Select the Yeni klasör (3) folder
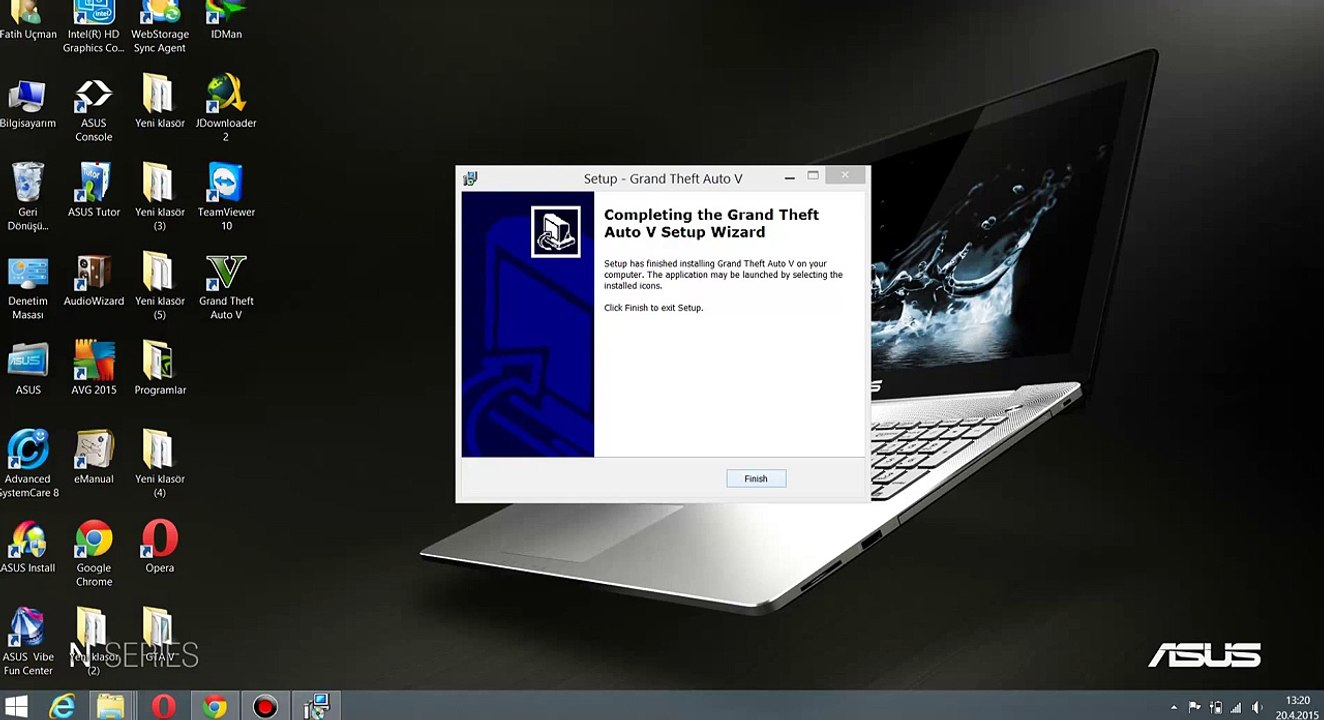Screen dimensions: 1324x720 coord(160,197)
